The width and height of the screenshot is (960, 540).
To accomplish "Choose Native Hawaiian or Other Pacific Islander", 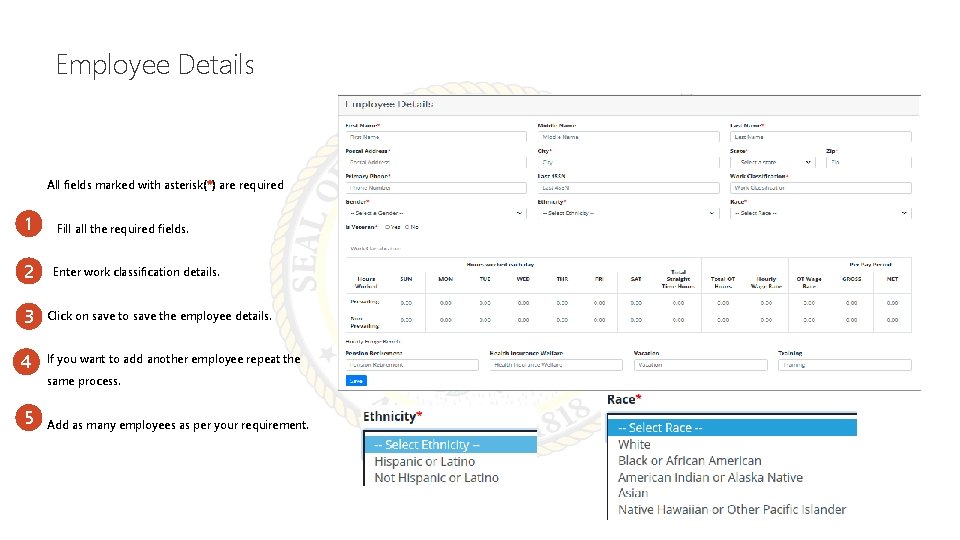I will [732, 509].
